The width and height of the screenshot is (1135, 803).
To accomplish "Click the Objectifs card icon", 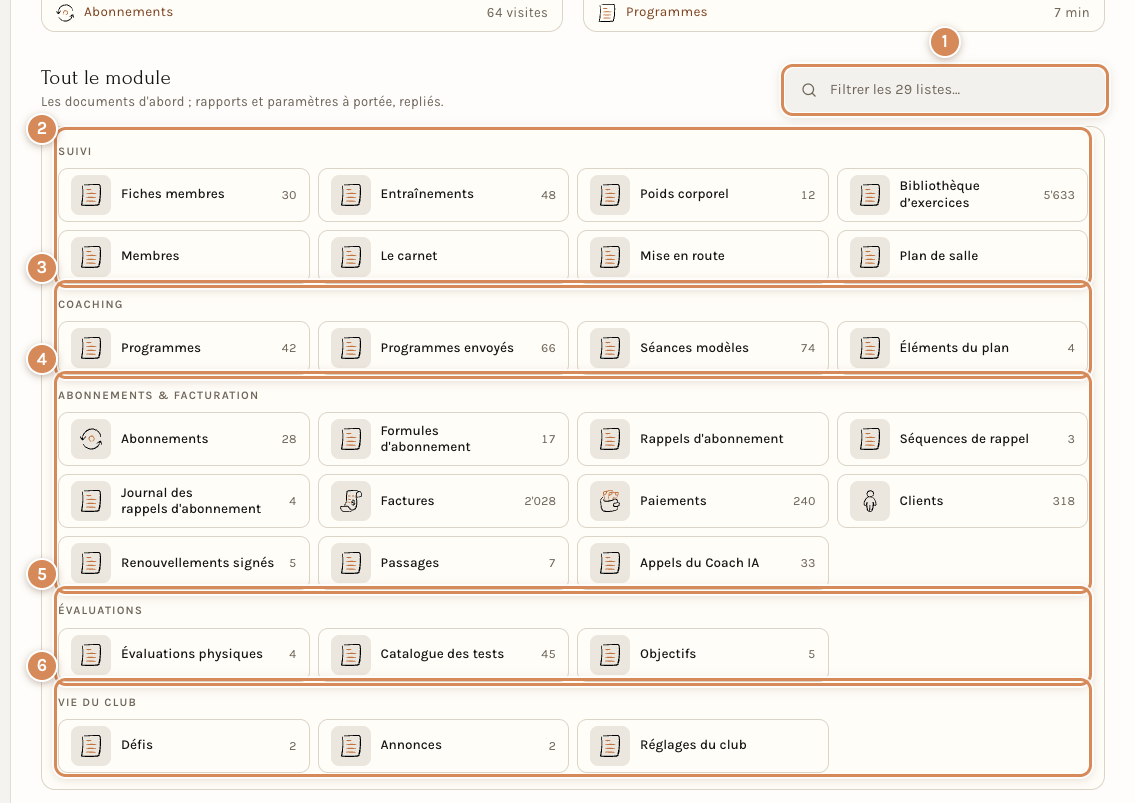I will [610, 655].
